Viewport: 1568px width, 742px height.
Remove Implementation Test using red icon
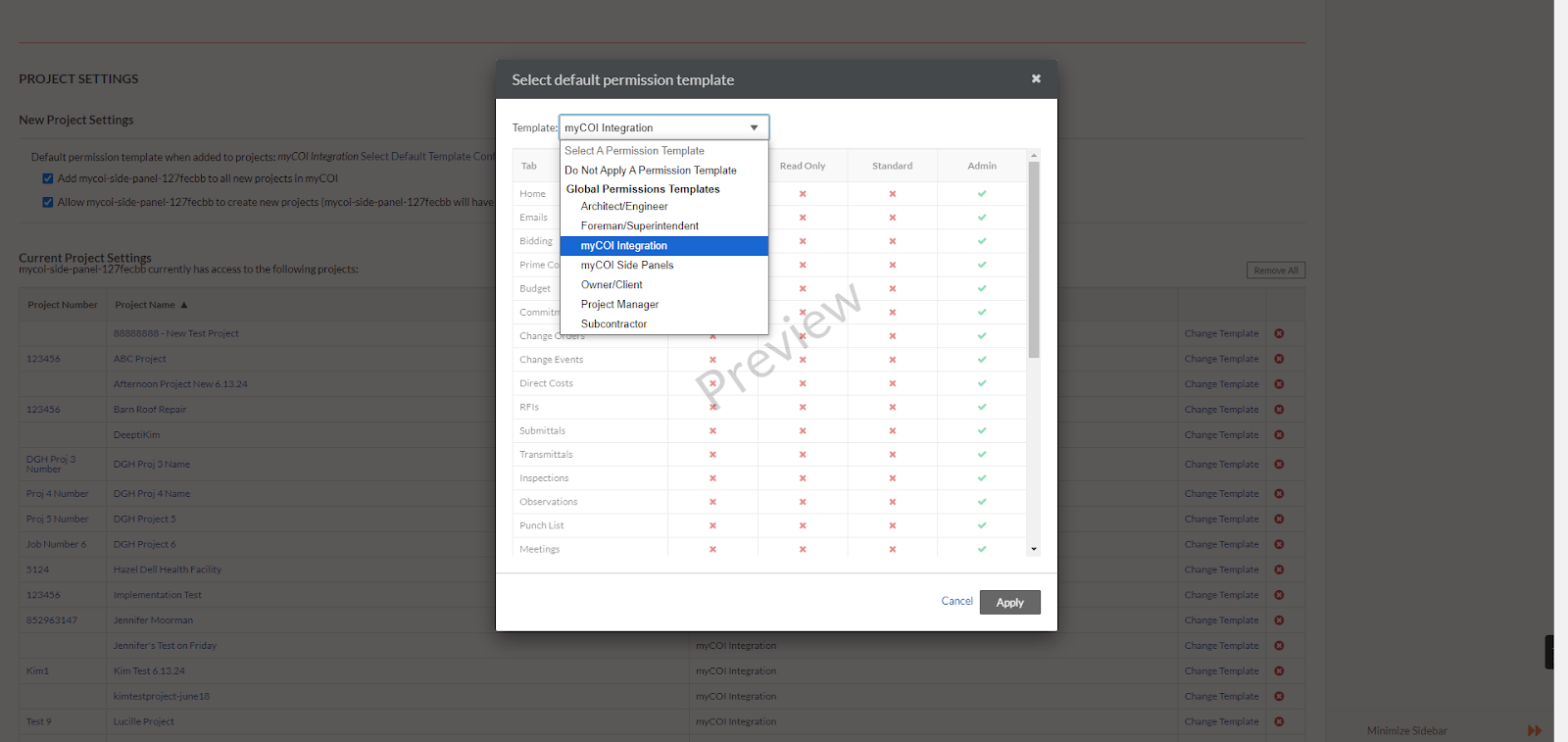tap(1279, 595)
